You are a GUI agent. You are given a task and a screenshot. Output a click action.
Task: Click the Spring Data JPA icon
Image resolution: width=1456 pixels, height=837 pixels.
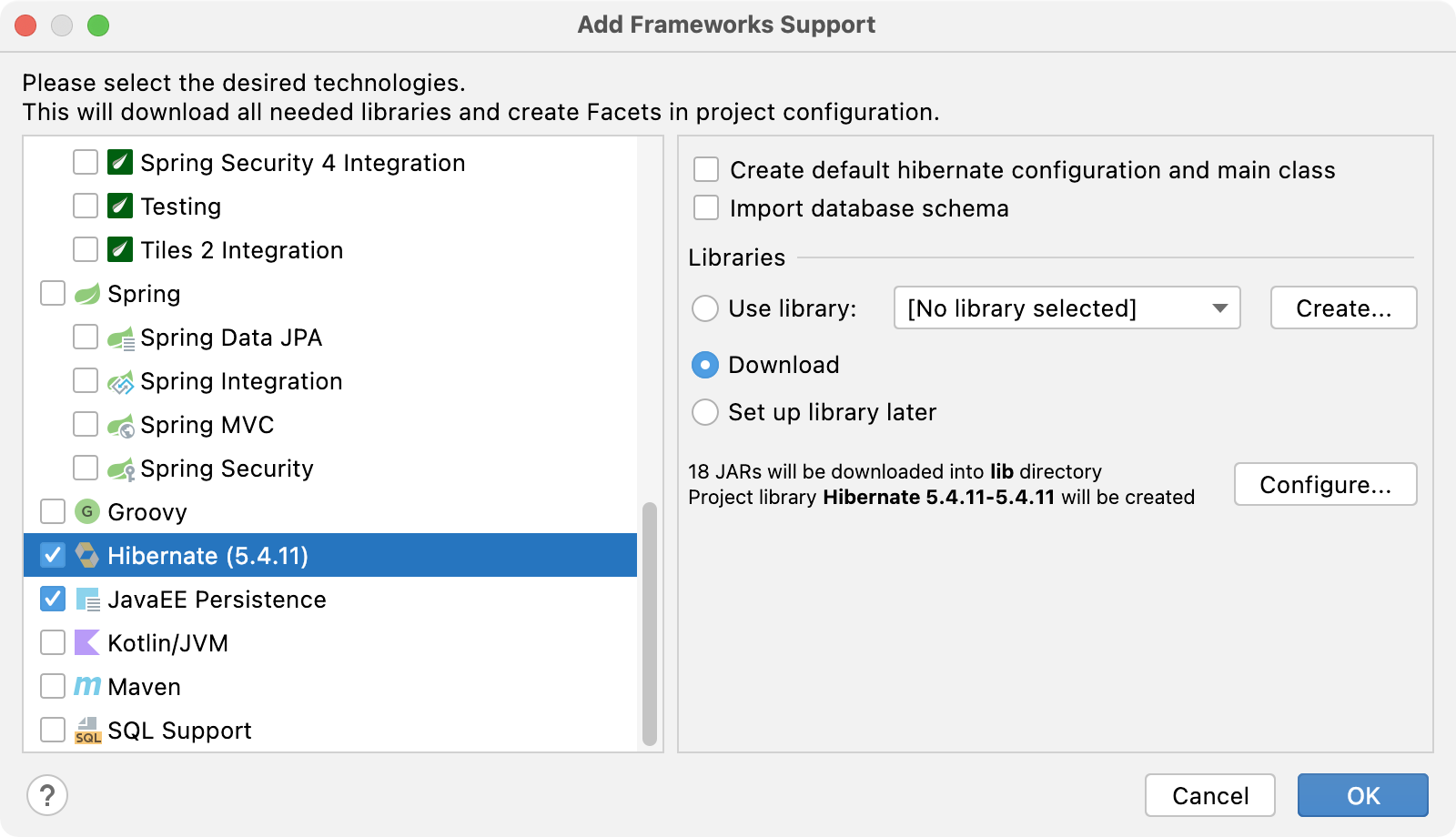click(x=121, y=338)
